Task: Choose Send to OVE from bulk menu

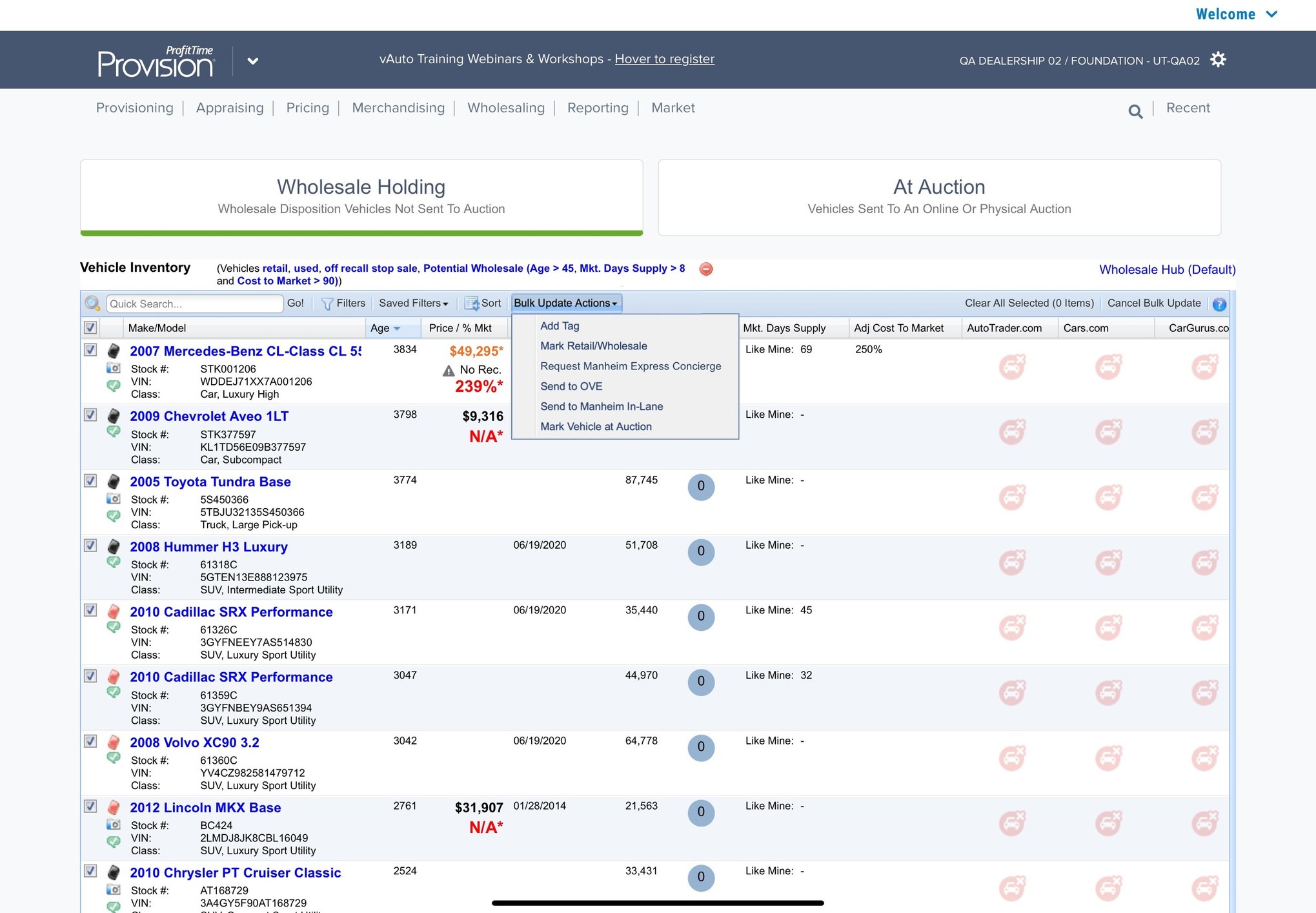Action: point(571,386)
